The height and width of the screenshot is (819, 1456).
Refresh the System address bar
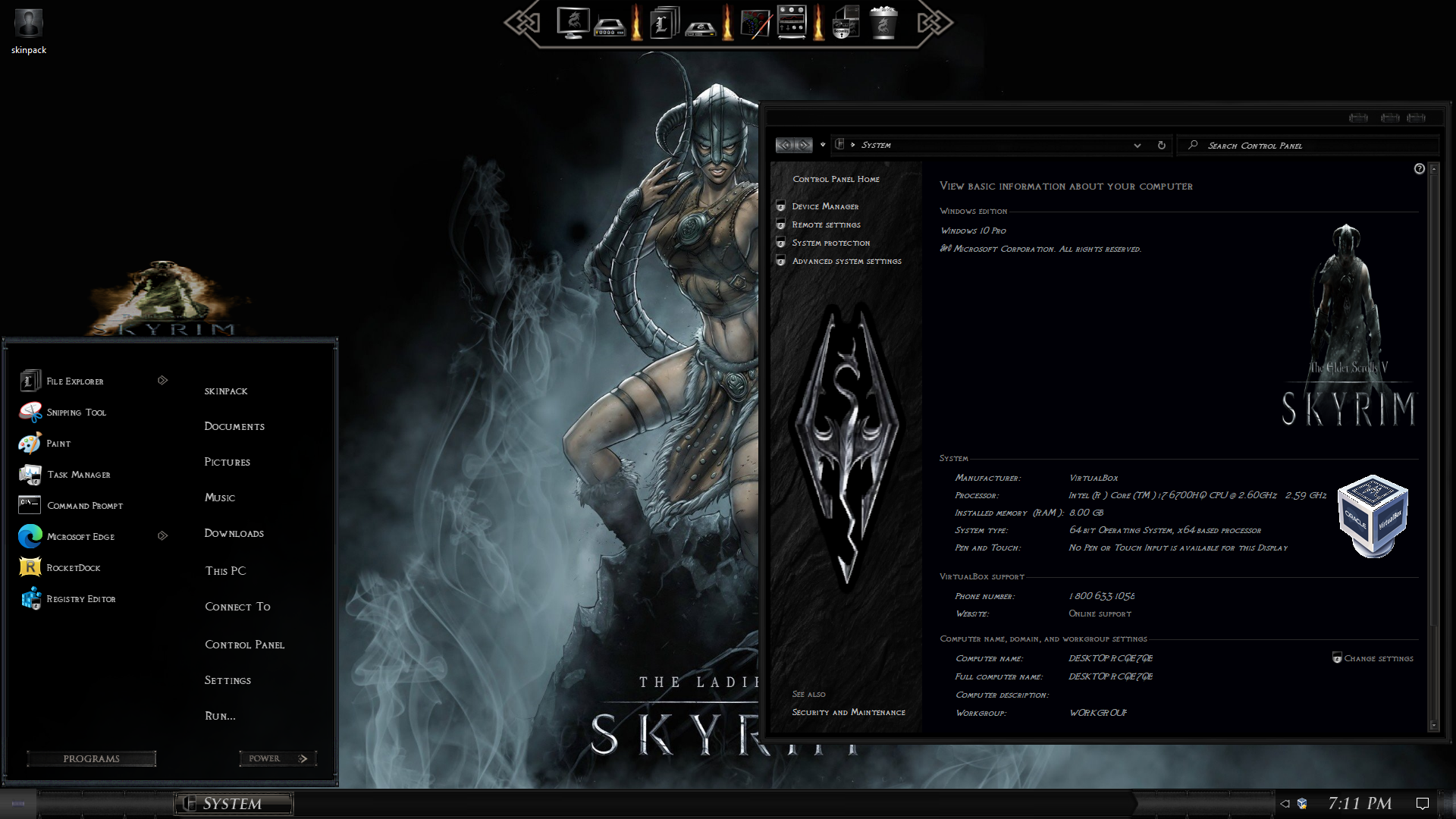pyautogui.click(x=1161, y=145)
